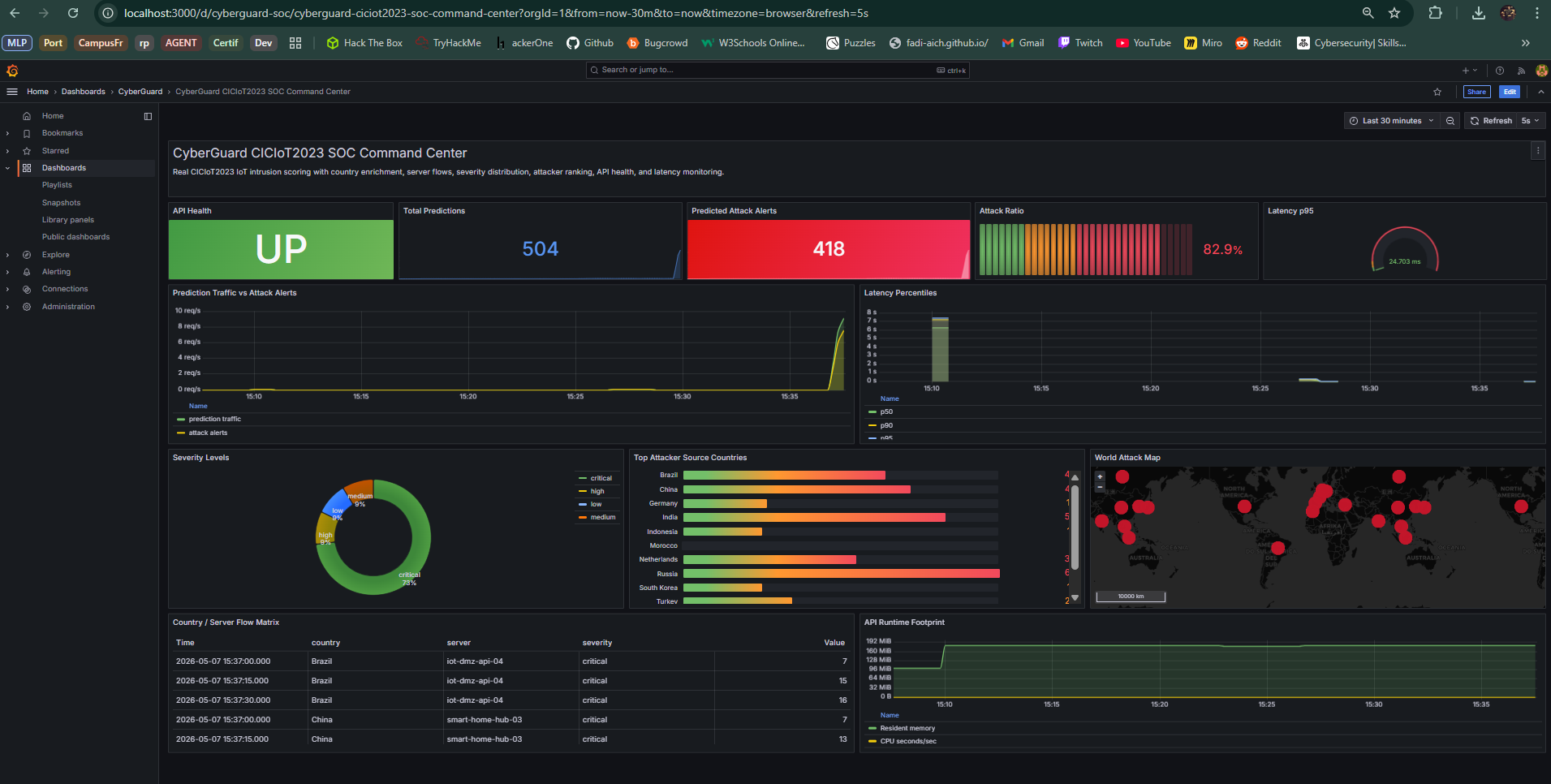
Task: Click the Explore compass icon in sidebar
Action: click(x=27, y=255)
